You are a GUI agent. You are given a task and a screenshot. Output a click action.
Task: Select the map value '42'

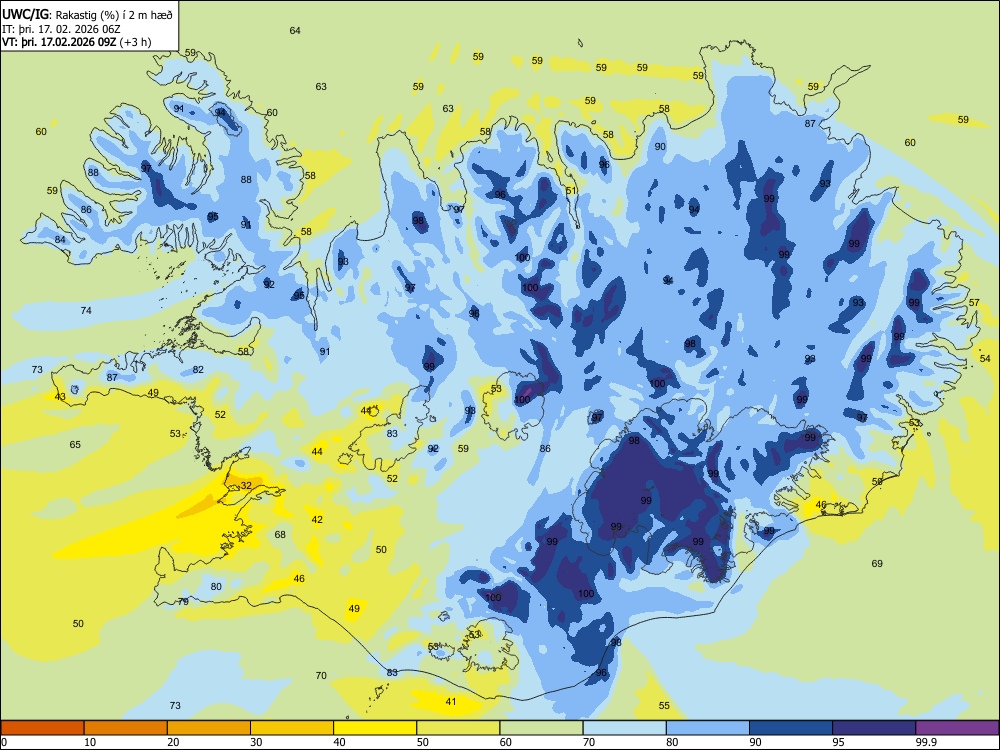click(317, 520)
